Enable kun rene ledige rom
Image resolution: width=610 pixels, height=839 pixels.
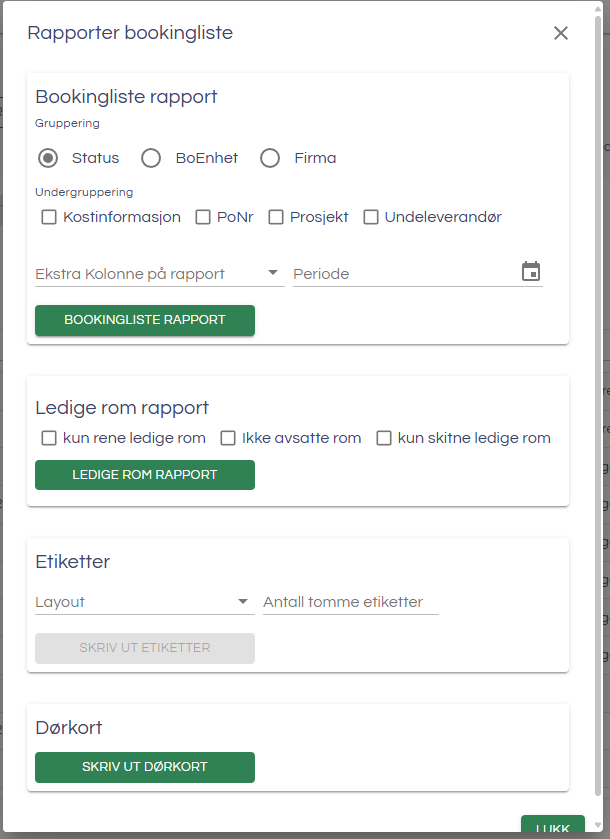[x=49, y=438]
